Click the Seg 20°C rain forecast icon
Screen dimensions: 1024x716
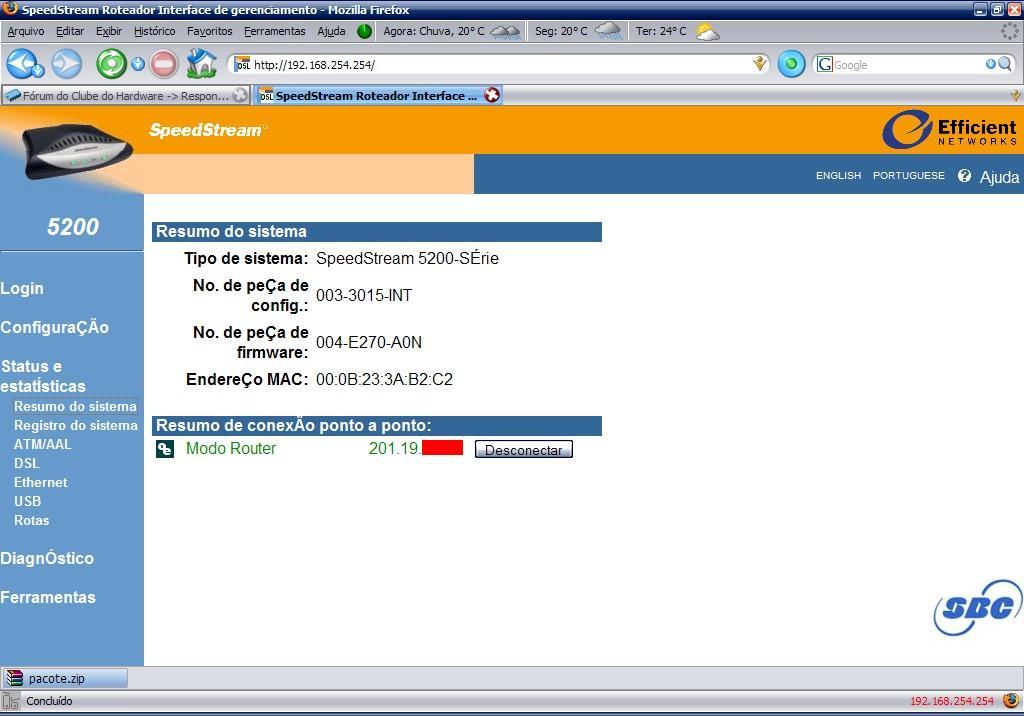[x=608, y=31]
